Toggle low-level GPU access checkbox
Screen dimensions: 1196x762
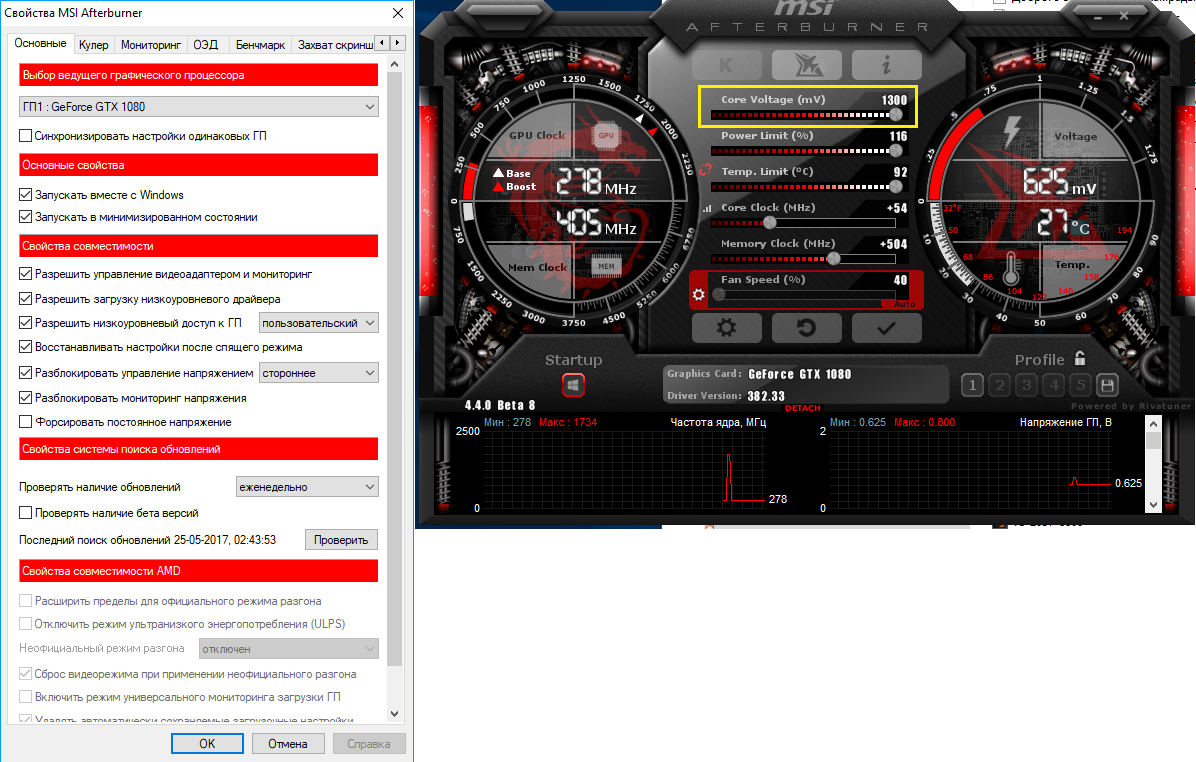click(x=25, y=323)
